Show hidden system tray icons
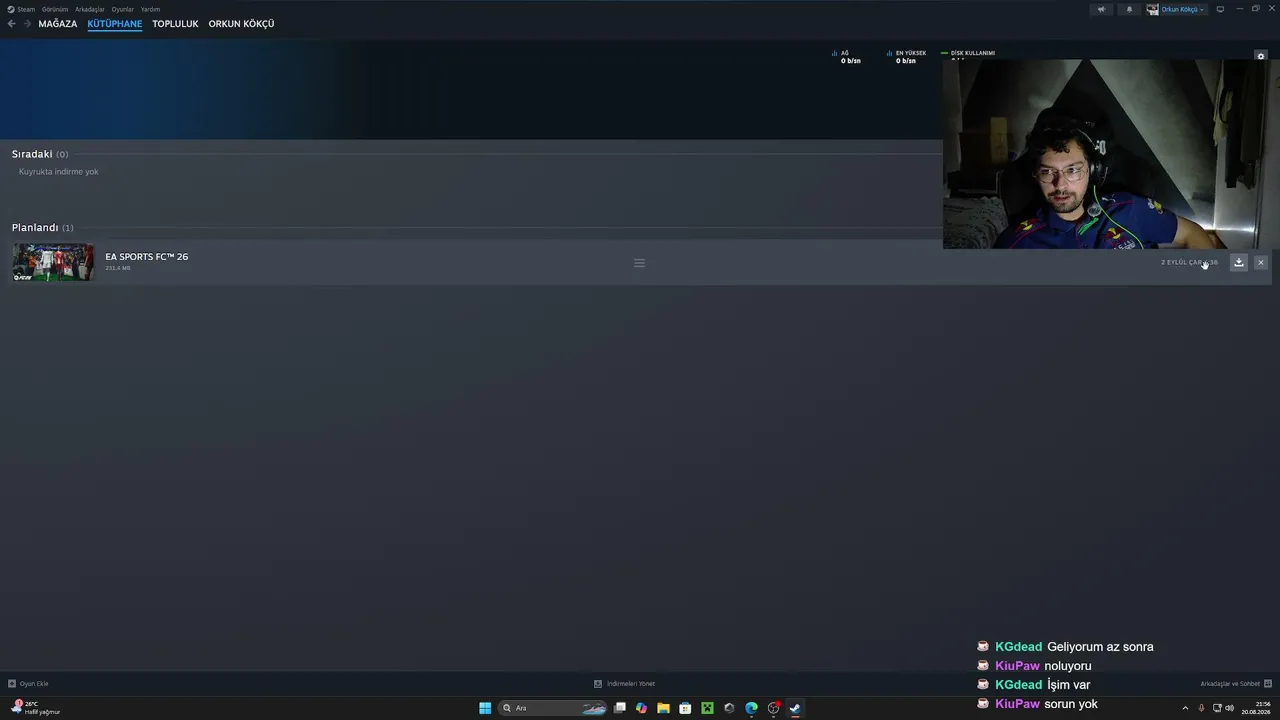1280x720 pixels. [x=1185, y=708]
